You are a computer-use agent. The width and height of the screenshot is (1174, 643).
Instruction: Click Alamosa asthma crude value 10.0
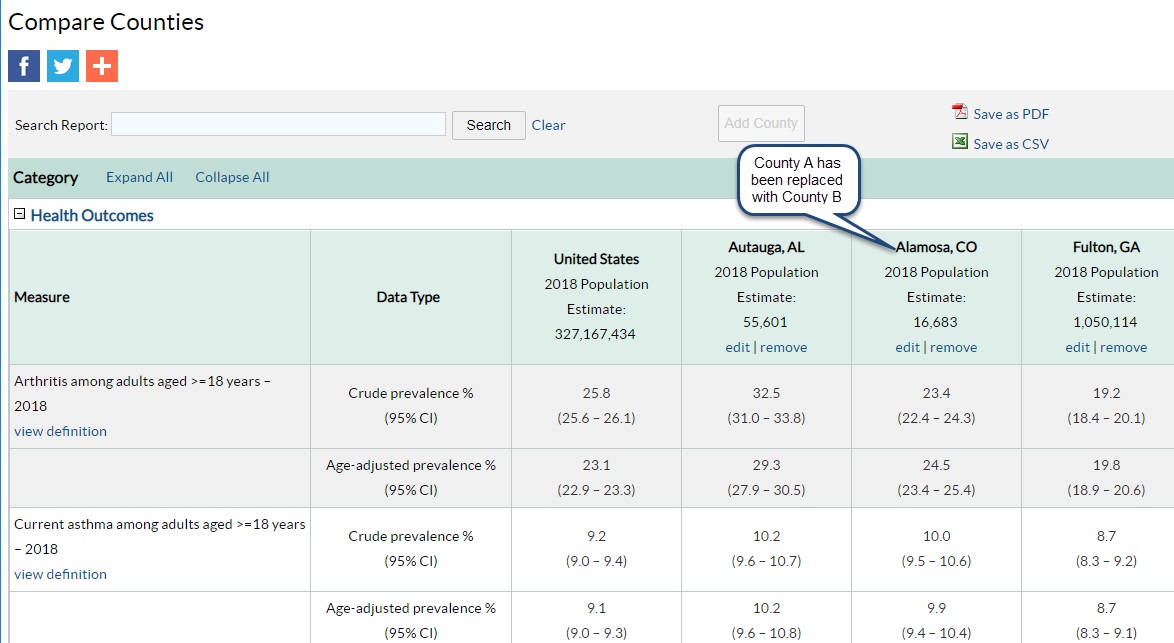pos(936,536)
